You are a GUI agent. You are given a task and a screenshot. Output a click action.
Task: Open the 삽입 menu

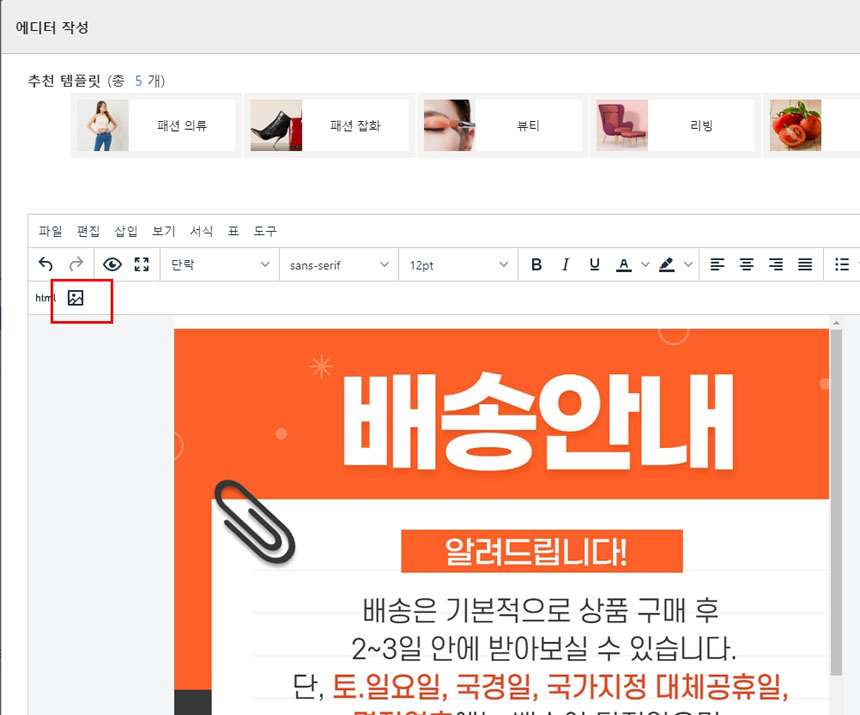click(126, 231)
